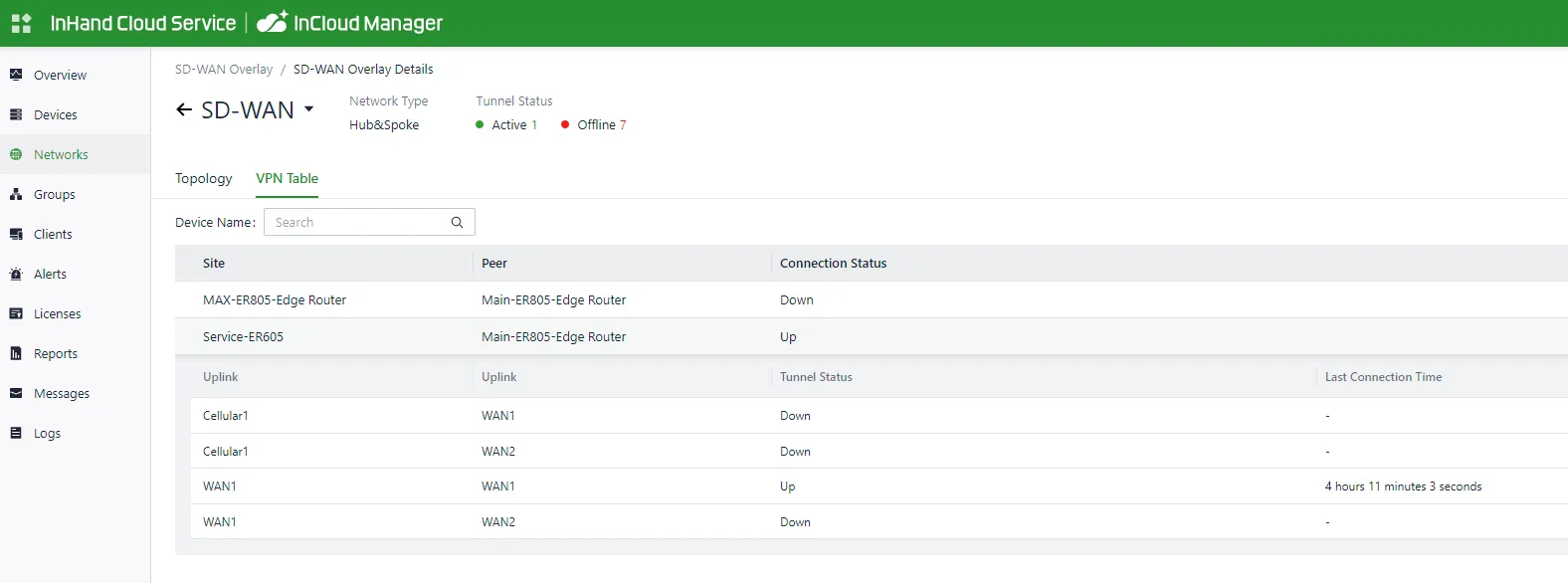Click the Last Connection Time header
1568x583 pixels.
click(x=1384, y=376)
